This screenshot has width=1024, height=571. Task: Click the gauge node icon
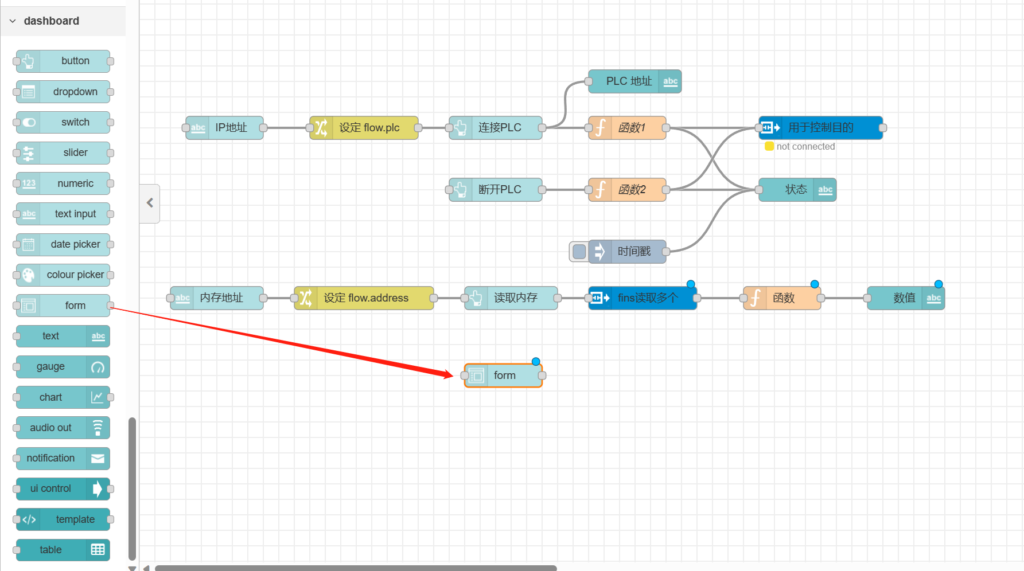pos(97,367)
